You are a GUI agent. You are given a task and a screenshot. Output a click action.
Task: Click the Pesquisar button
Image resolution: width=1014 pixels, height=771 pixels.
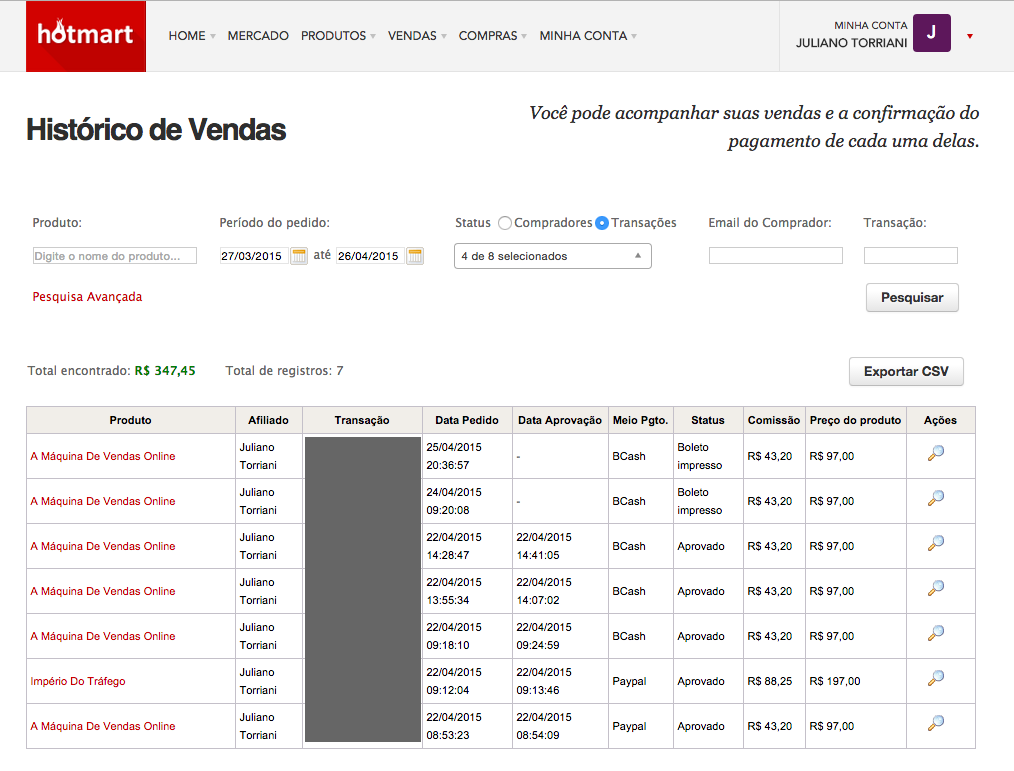[x=912, y=298]
